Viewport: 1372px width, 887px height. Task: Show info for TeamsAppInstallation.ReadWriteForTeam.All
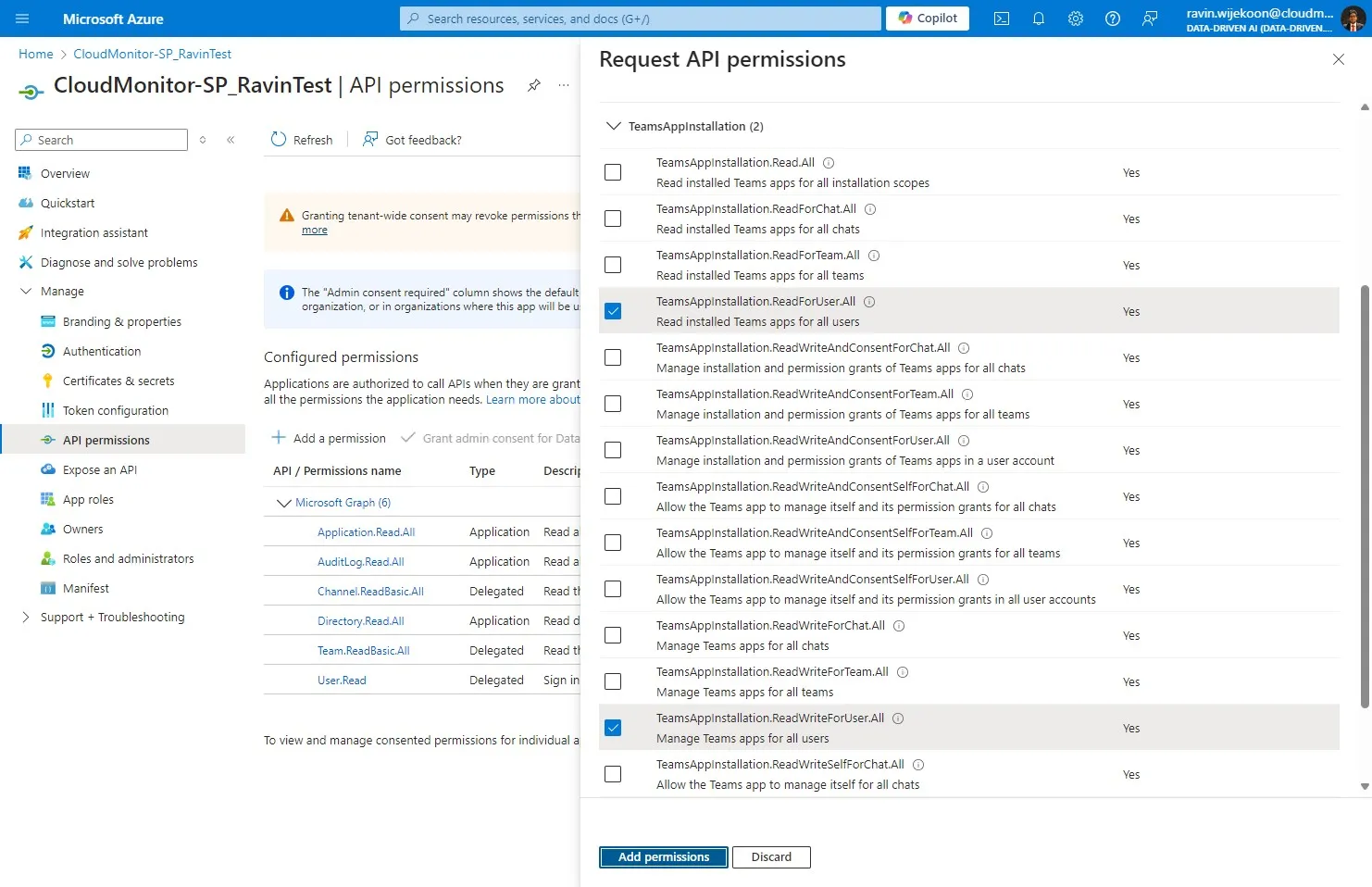click(903, 672)
